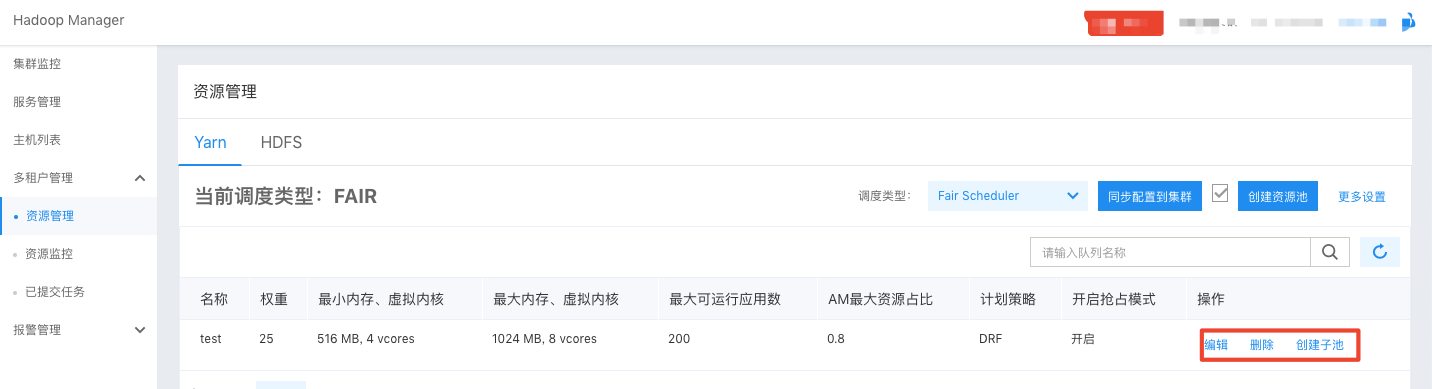
Task: Click the refresh queue list icon
Action: pyautogui.click(x=1380, y=252)
